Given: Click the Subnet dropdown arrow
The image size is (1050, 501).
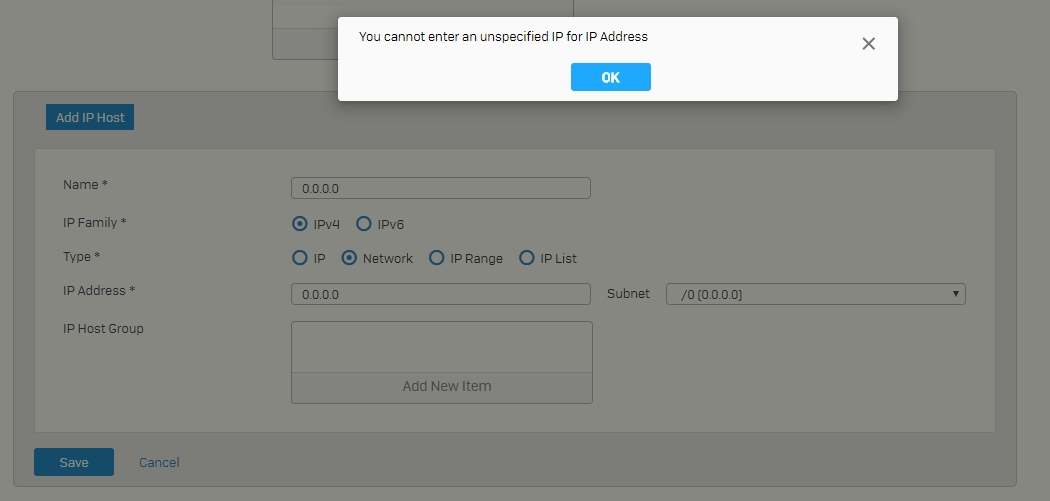Looking at the screenshot, I should [955, 294].
